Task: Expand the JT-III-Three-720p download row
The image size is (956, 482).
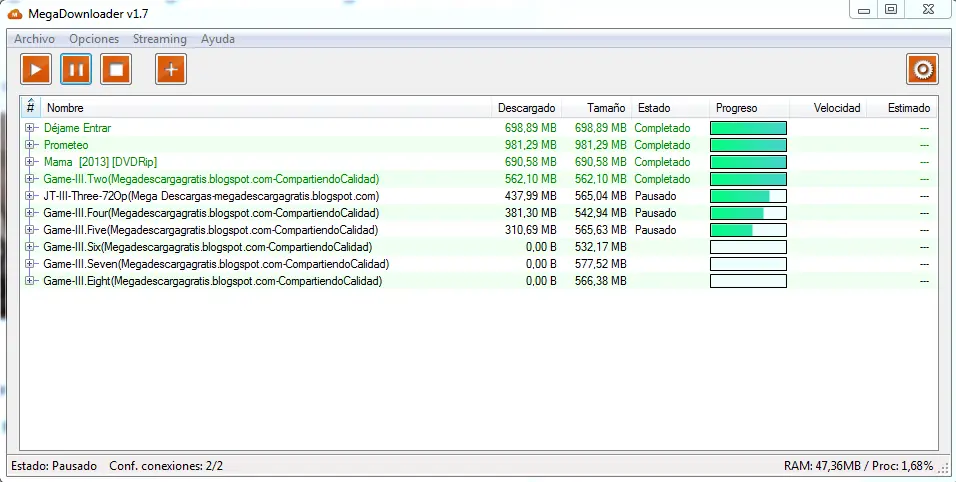Action: click(x=29, y=196)
